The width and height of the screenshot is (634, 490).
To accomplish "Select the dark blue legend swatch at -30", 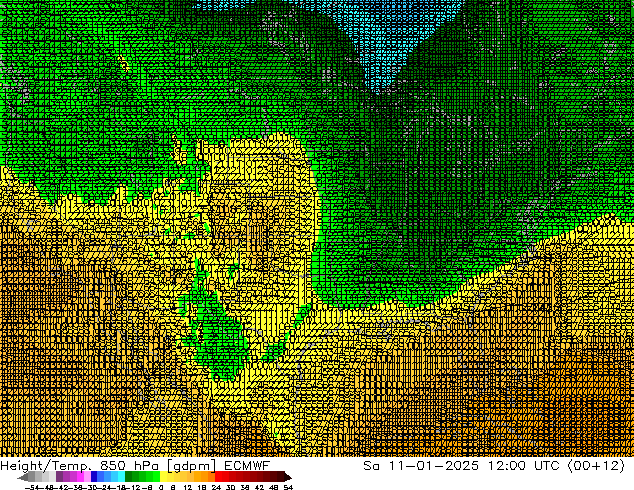I will coord(94,476).
